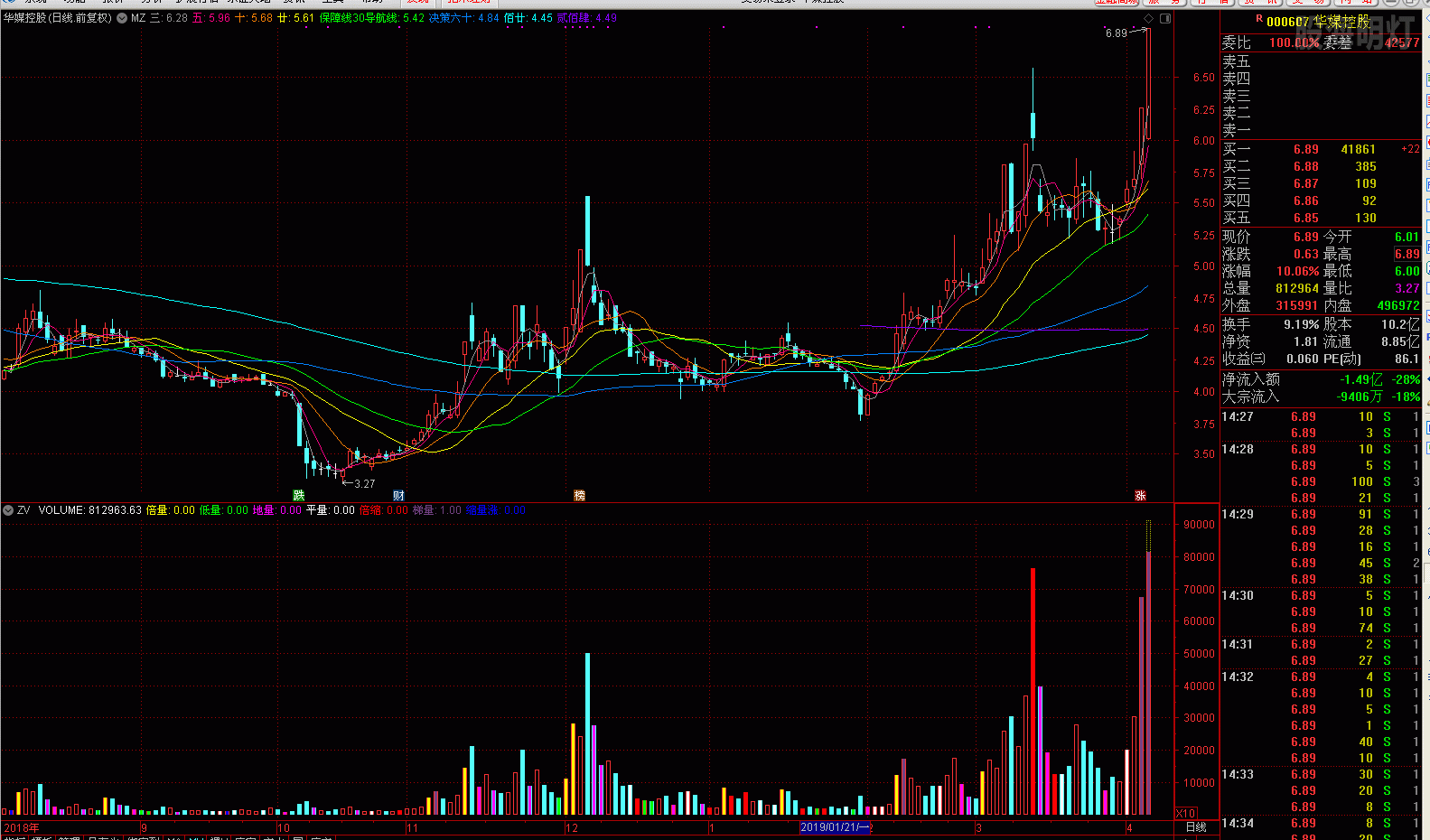Click the diamond icon above the chart
Image resolution: width=1430 pixels, height=840 pixels.
[1149, 18]
